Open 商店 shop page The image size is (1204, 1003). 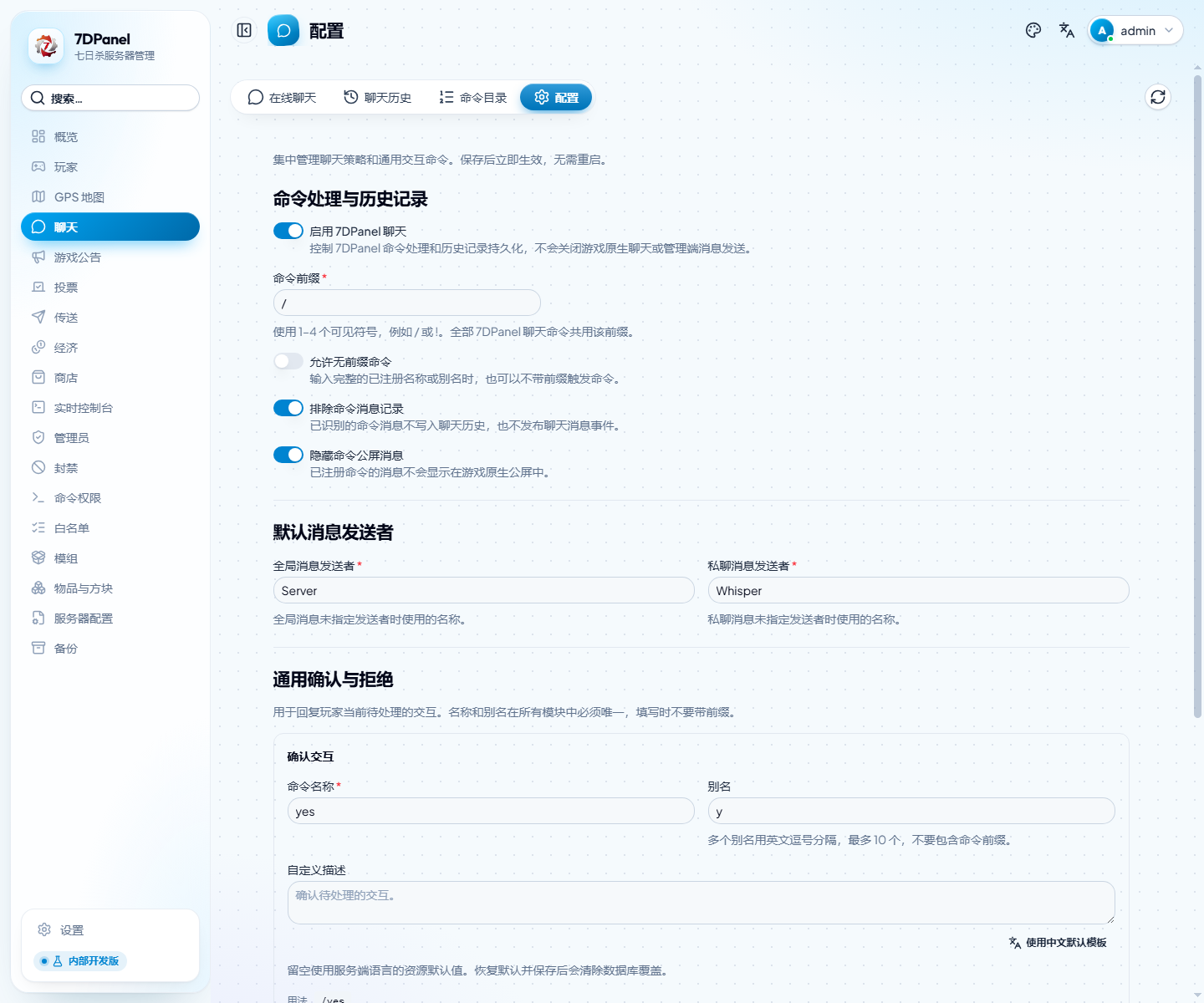click(x=110, y=378)
